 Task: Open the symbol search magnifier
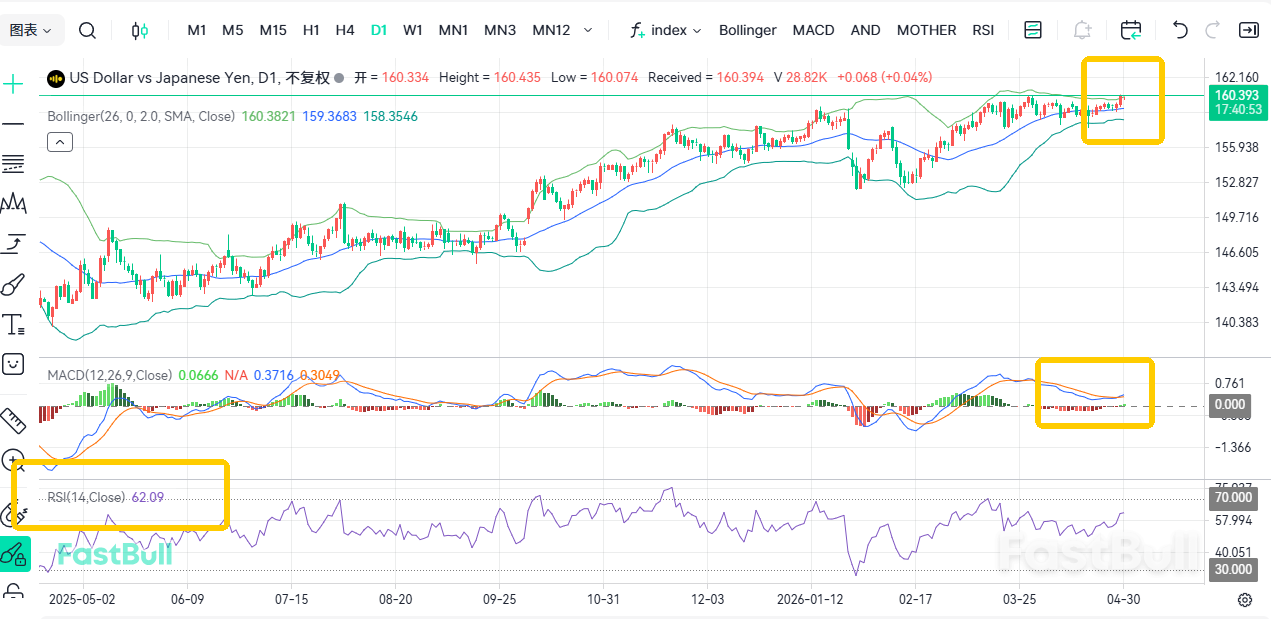click(87, 30)
